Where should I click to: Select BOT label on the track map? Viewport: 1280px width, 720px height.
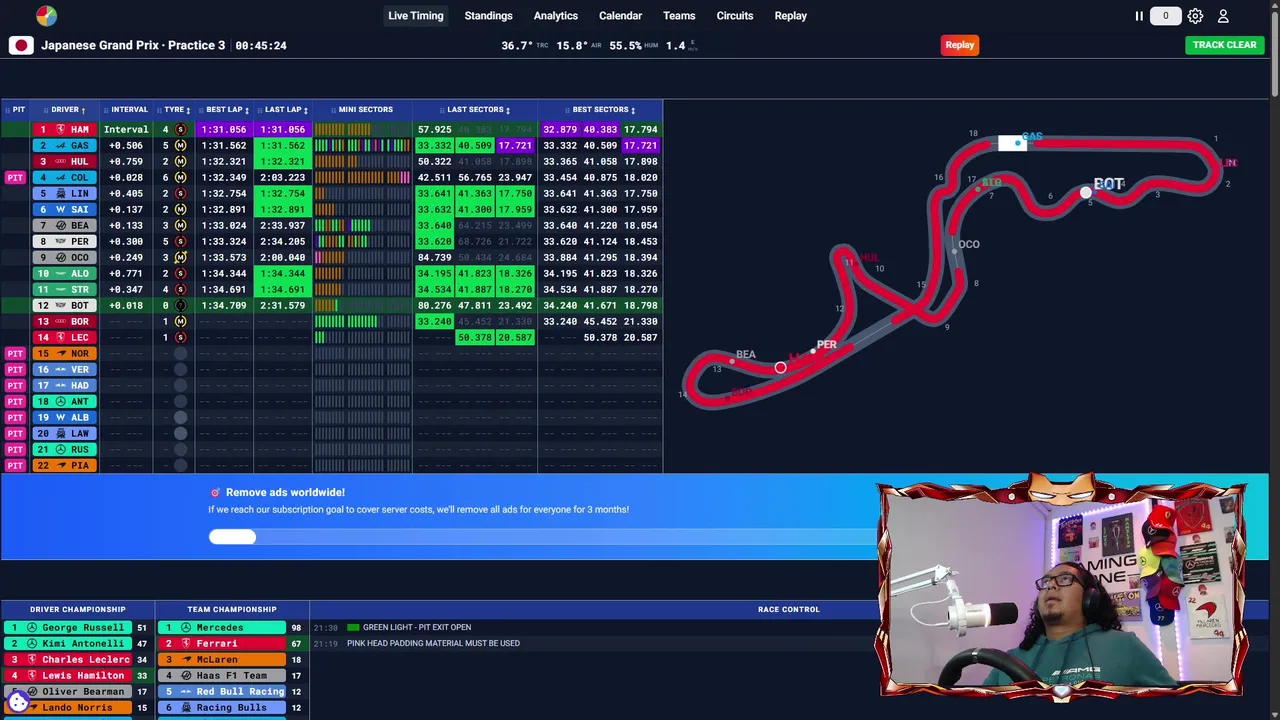1109,184
